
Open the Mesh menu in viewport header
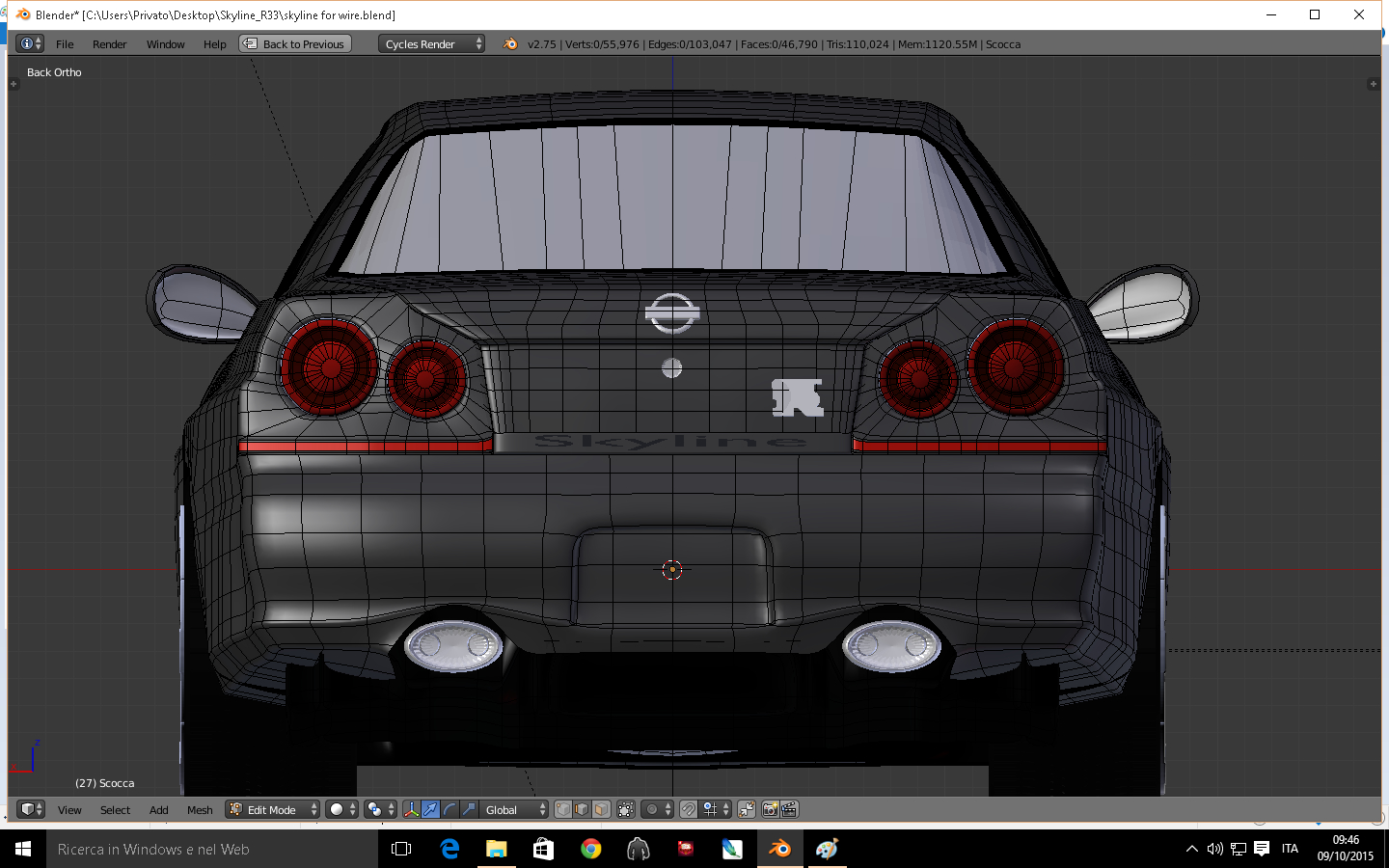[200, 810]
